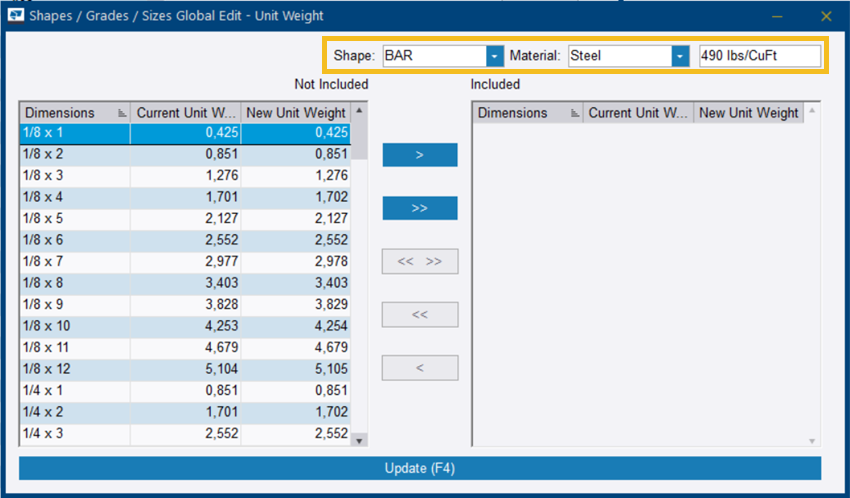The width and height of the screenshot is (850, 498).
Task: Include all items with double right arrow
Action: tap(419, 208)
